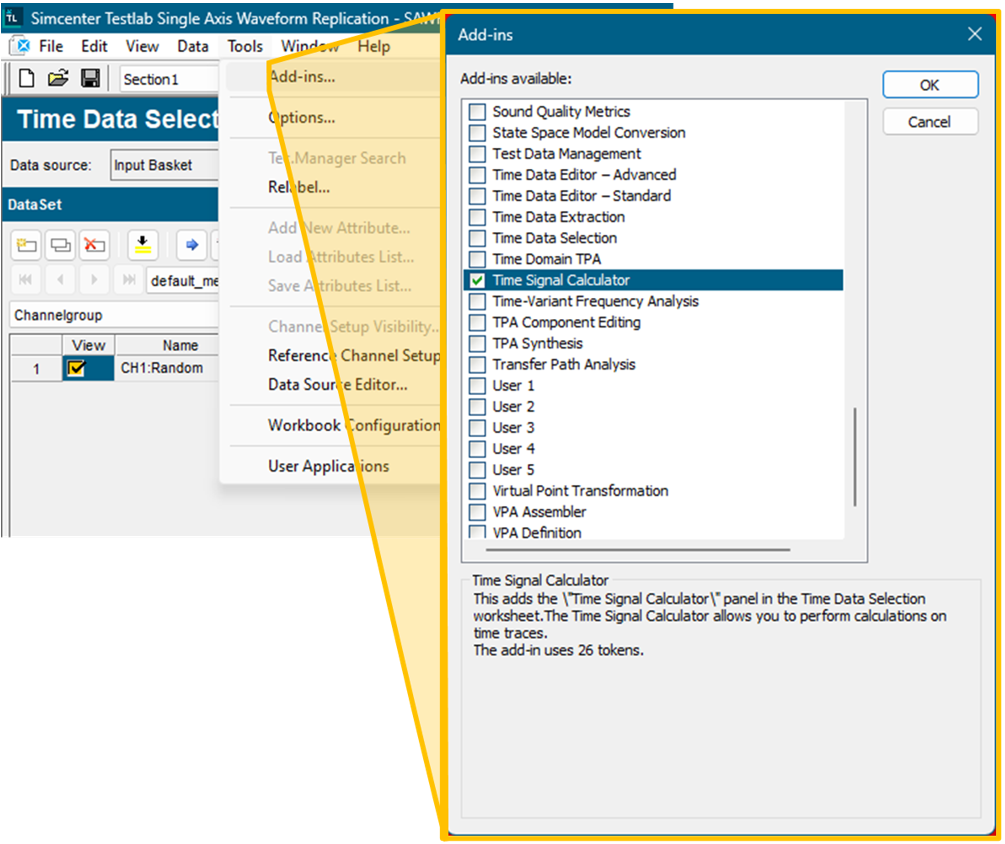Uncheck the Time Signal Calculator add-in
1005x844 pixels.
(x=477, y=281)
